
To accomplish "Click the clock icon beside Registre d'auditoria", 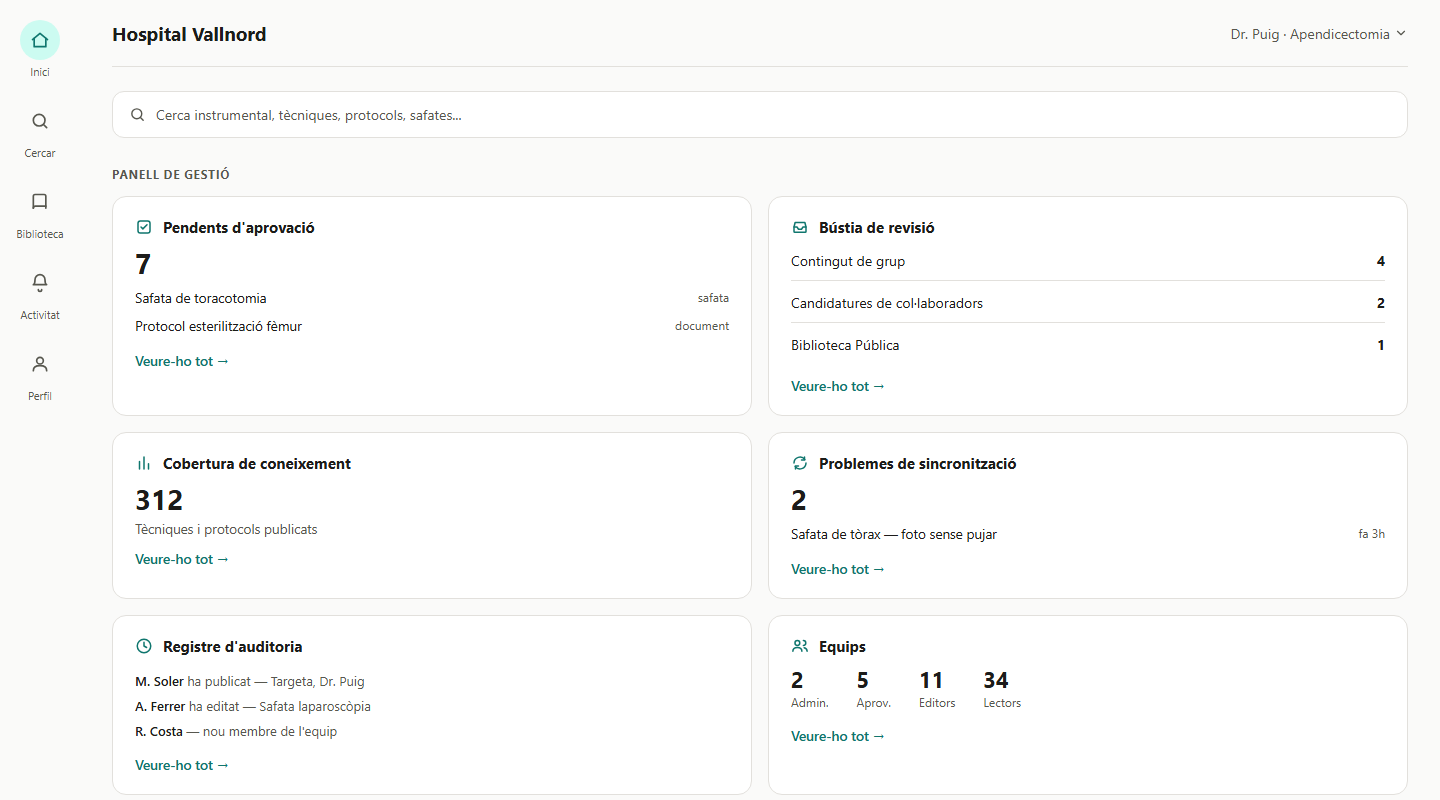I will click(x=144, y=647).
